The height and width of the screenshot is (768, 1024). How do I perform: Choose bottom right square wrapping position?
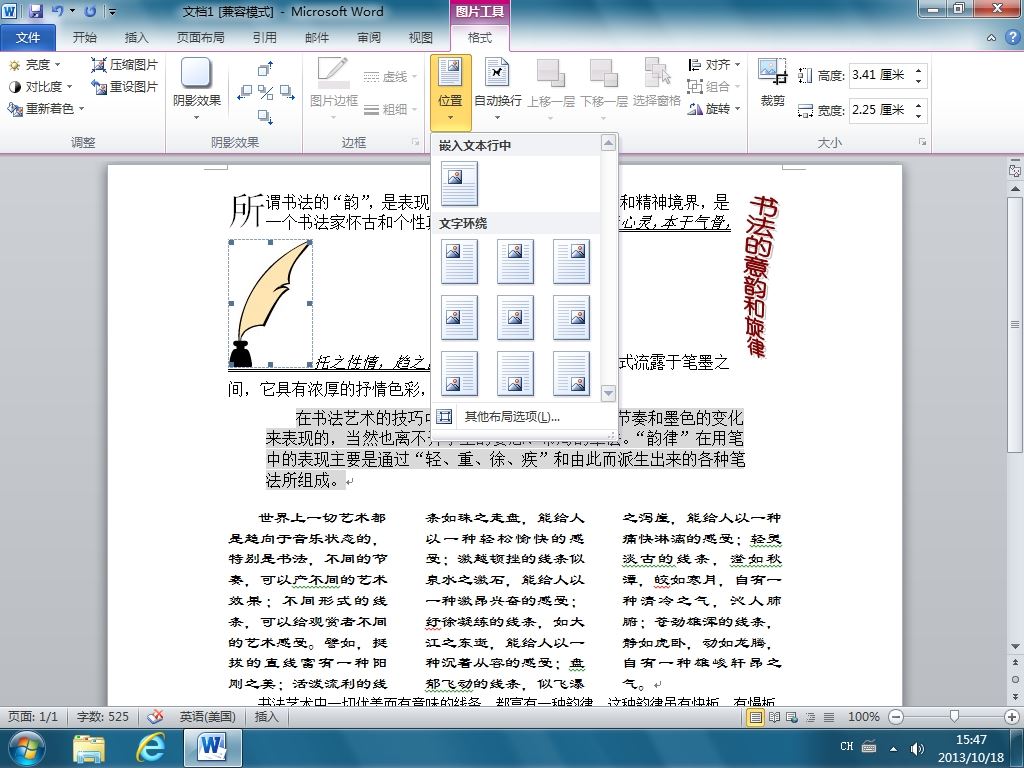point(571,374)
